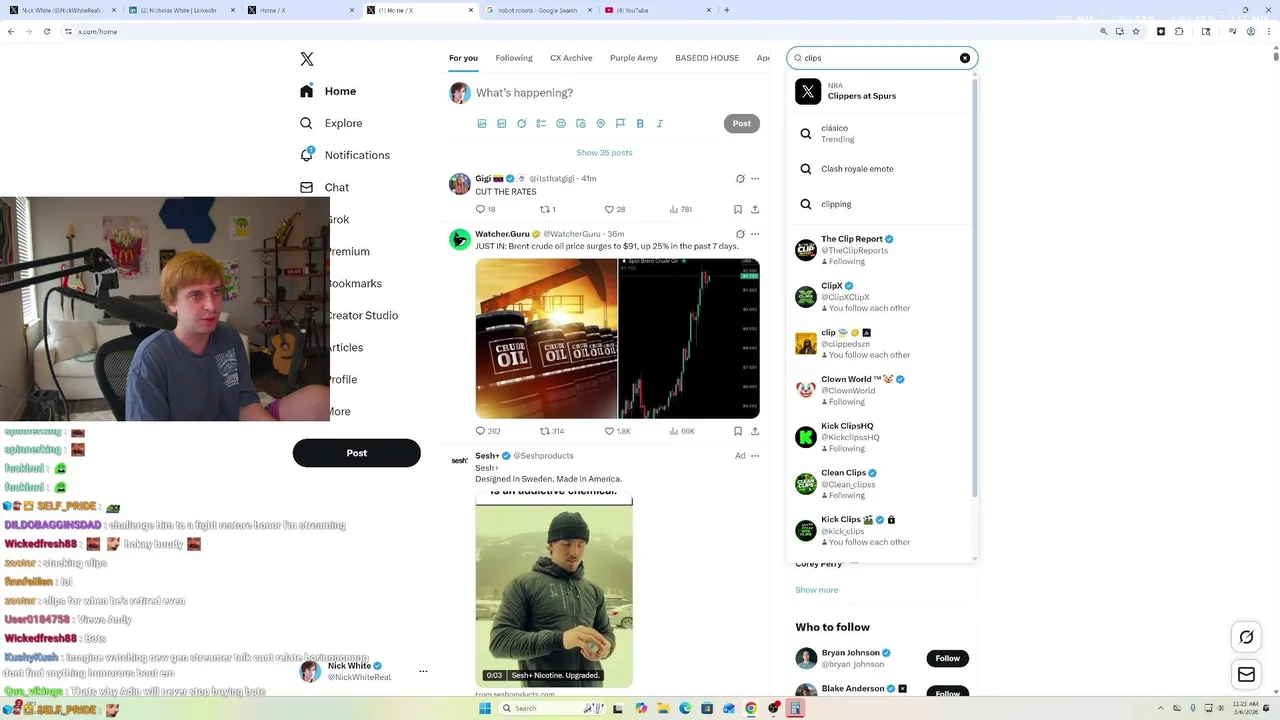This screenshot has width=1280, height=720.
Task: Bookmark Gigi's post
Action: (x=738, y=210)
